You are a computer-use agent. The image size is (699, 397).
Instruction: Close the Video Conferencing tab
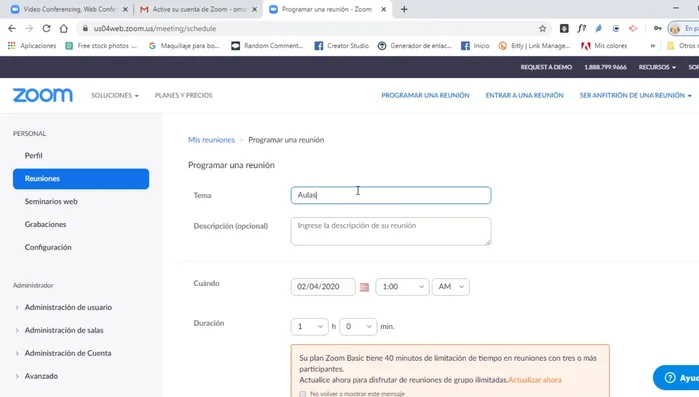(x=125, y=9)
